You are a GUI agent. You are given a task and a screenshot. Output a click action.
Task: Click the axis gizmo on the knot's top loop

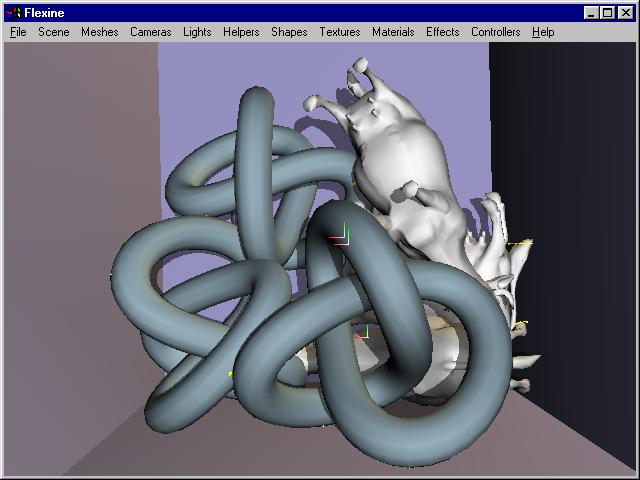(340, 234)
